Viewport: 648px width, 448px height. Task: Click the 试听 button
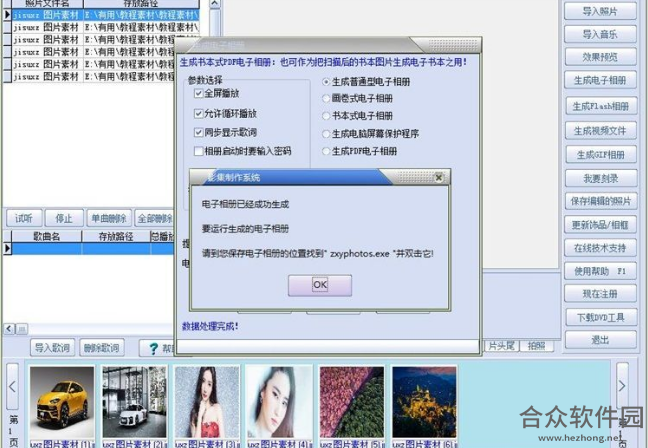[24, 218]
